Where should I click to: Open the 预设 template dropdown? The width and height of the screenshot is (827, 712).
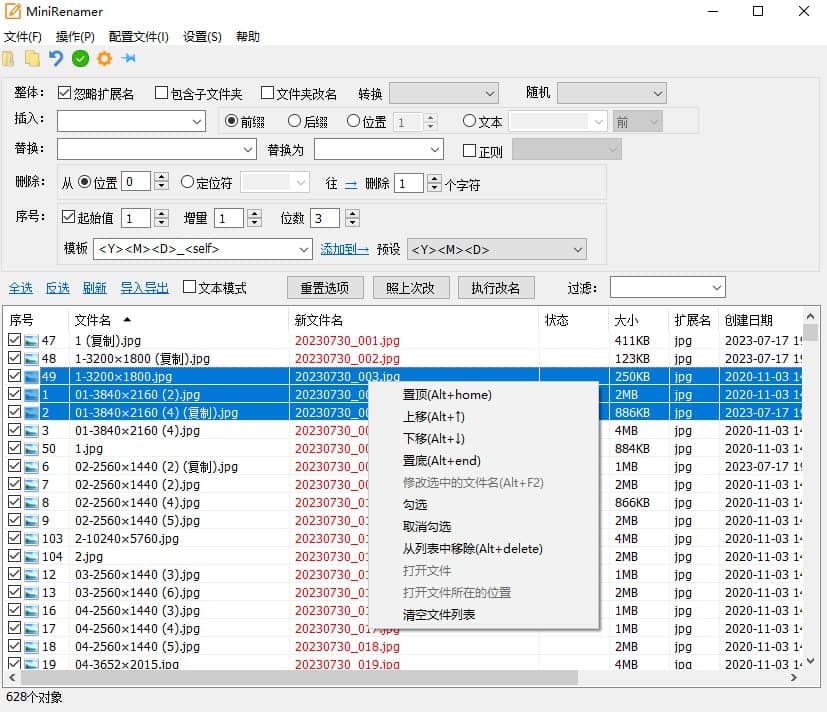point(496,249)
